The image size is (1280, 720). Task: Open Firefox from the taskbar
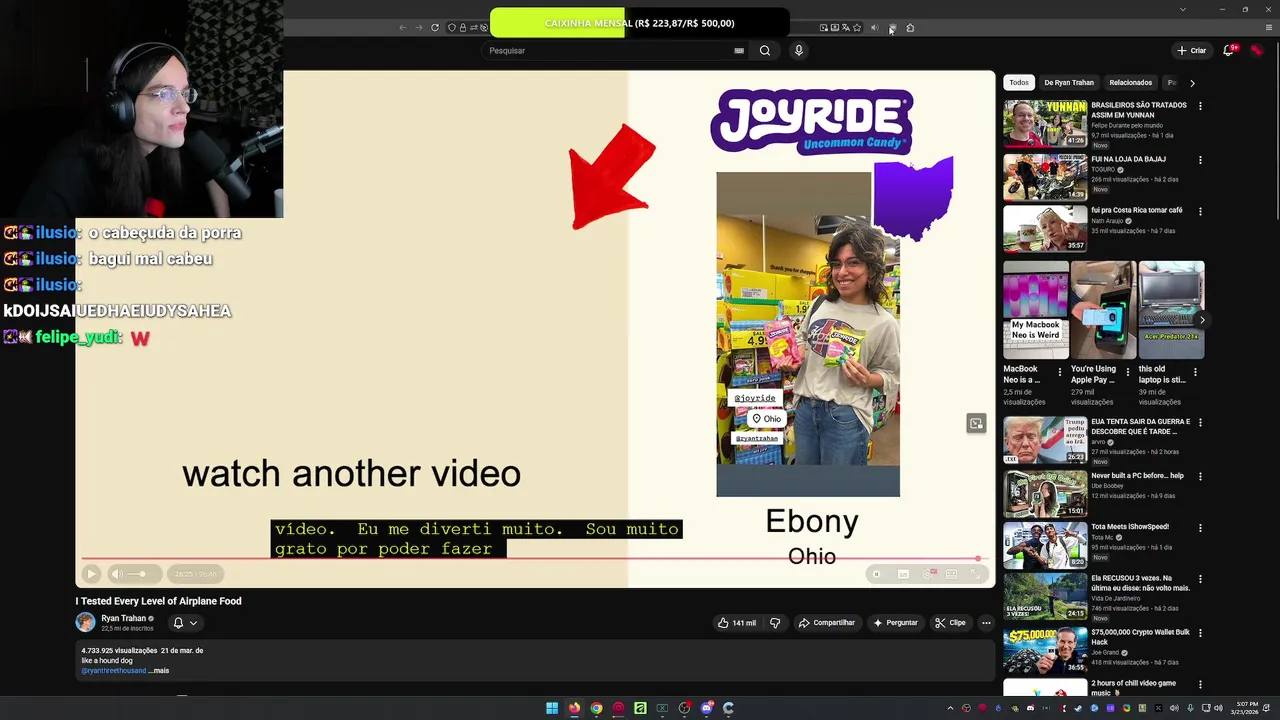tap(574, 708)
